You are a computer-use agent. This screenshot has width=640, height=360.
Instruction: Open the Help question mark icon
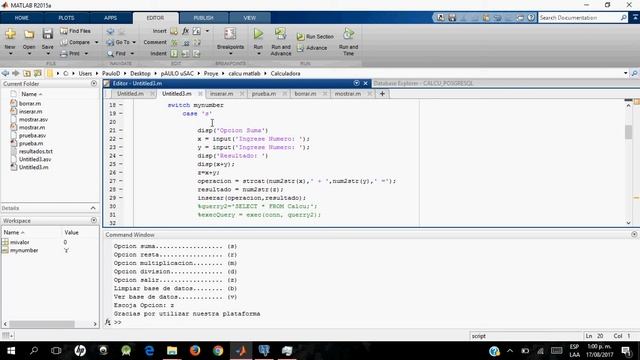pos(531,18)
